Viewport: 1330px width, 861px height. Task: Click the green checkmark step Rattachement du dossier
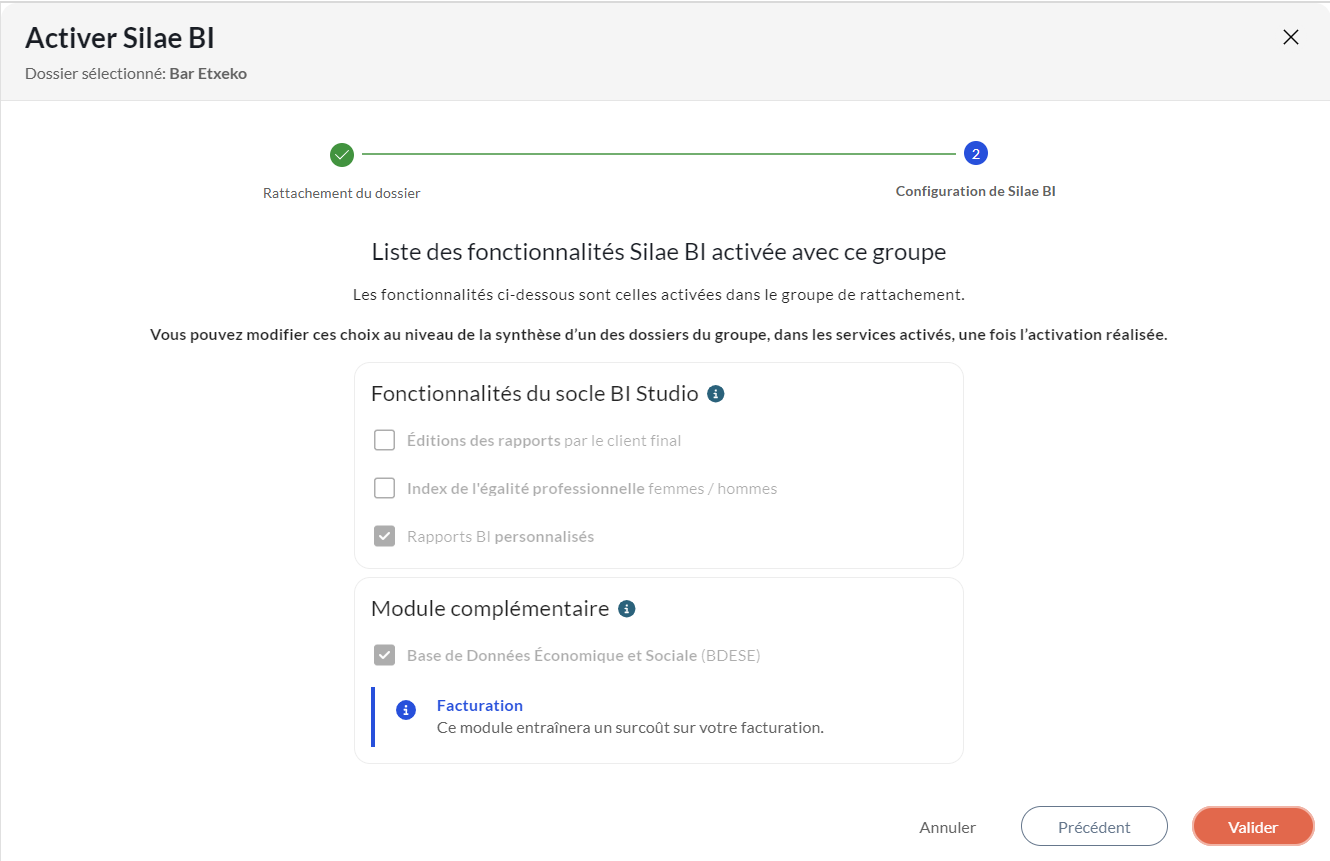click(342, 155)
